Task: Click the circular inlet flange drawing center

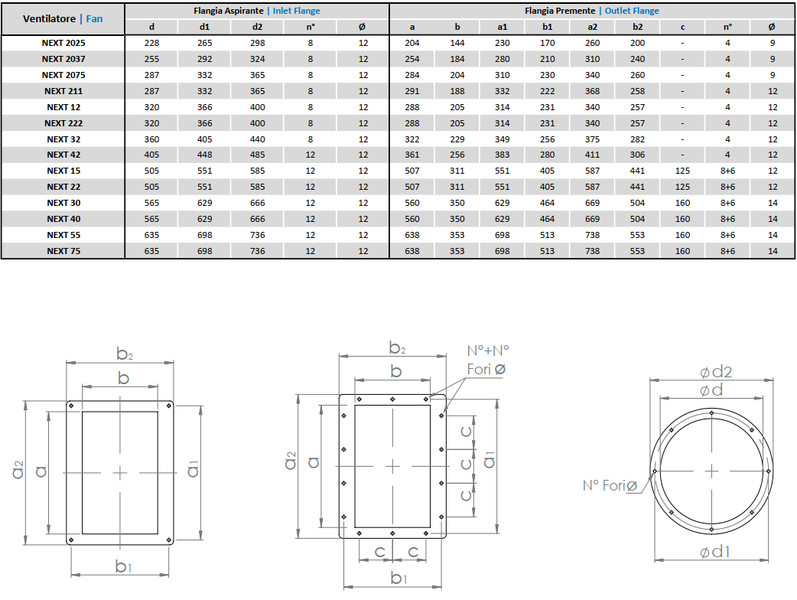Action: (710, 468)
